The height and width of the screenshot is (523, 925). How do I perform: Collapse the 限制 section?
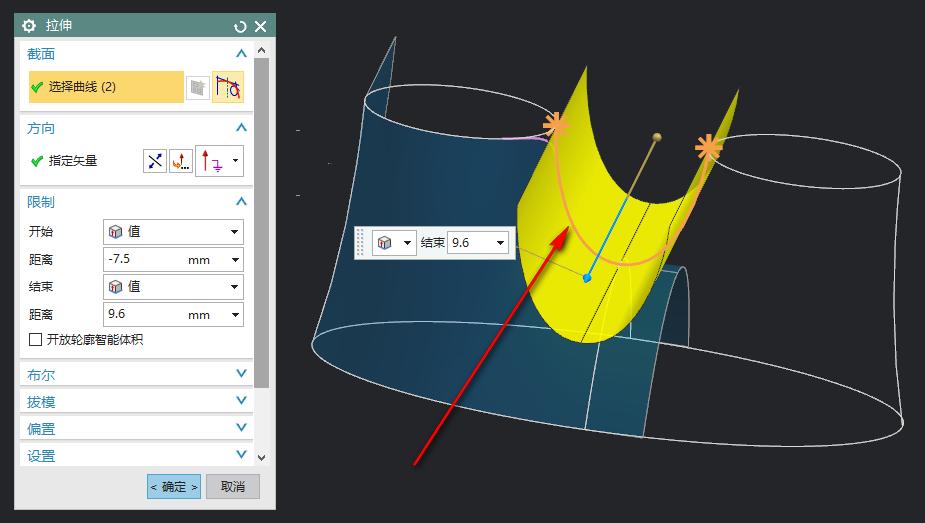tap(241, 201)
